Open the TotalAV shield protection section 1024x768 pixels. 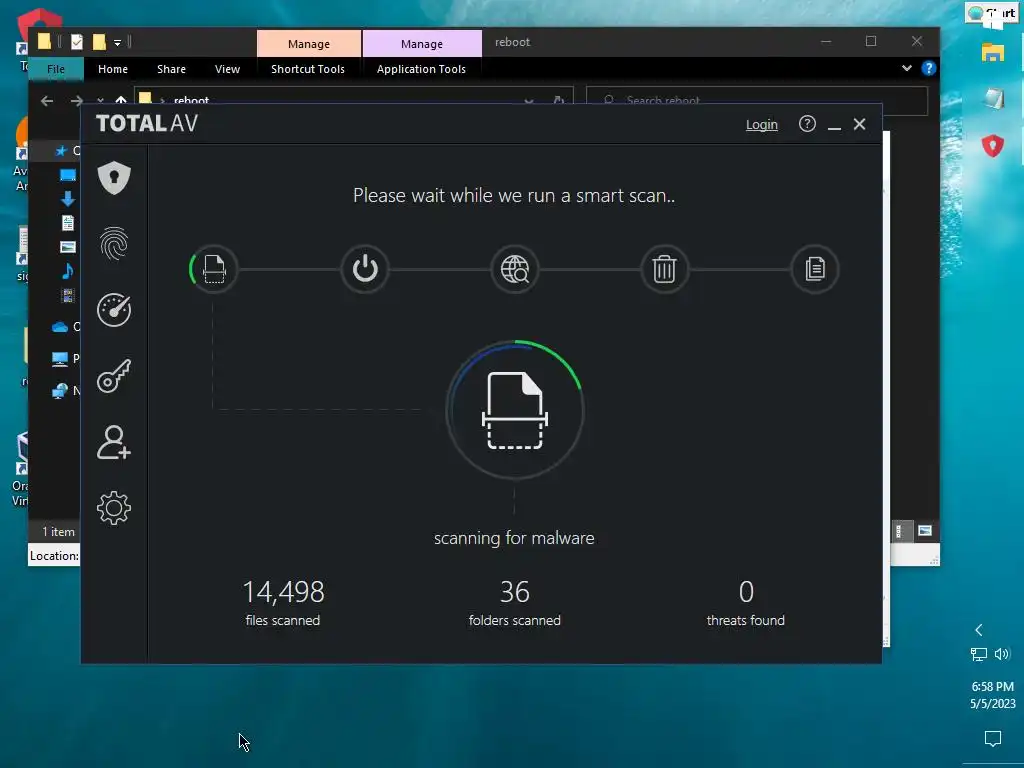point(114,178)
